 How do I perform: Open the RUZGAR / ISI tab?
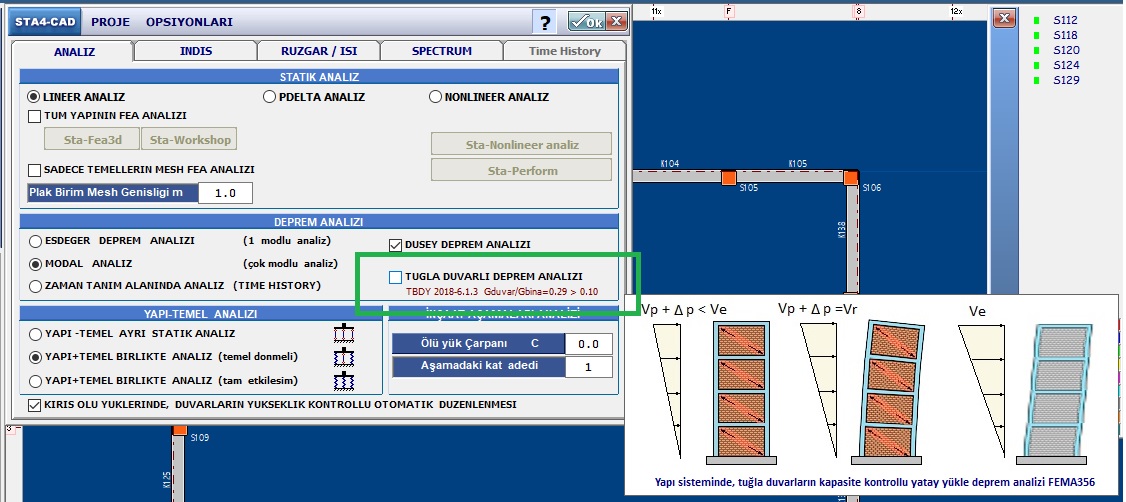click(318, 51)
